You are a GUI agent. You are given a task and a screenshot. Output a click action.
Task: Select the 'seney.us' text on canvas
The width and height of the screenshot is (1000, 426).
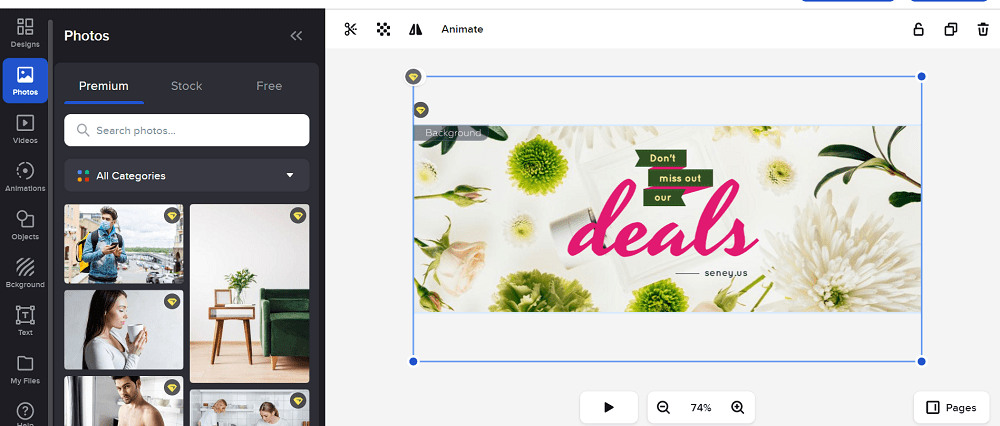[726, 273]
